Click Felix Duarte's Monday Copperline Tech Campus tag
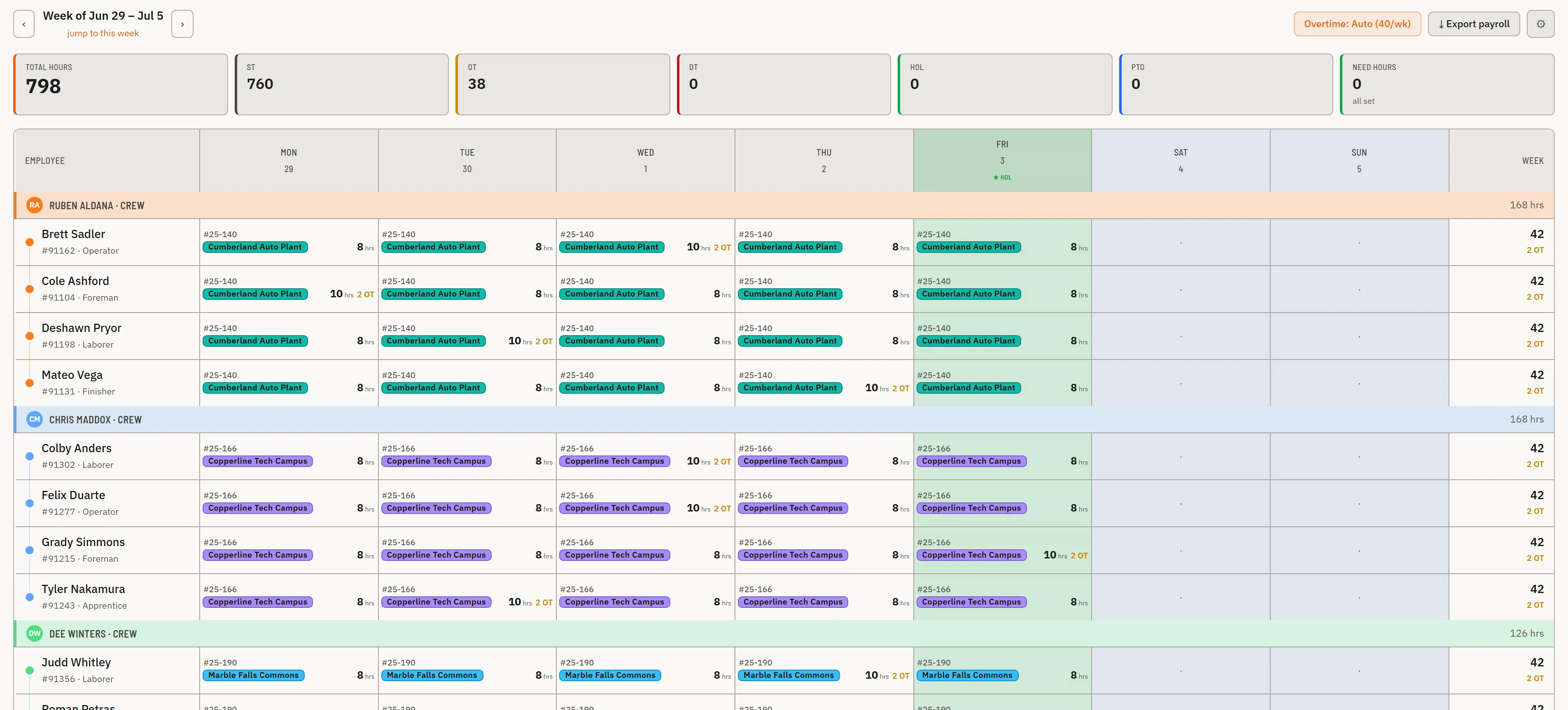Viewport: 1568px width, 710px height. tap(257, 508)
